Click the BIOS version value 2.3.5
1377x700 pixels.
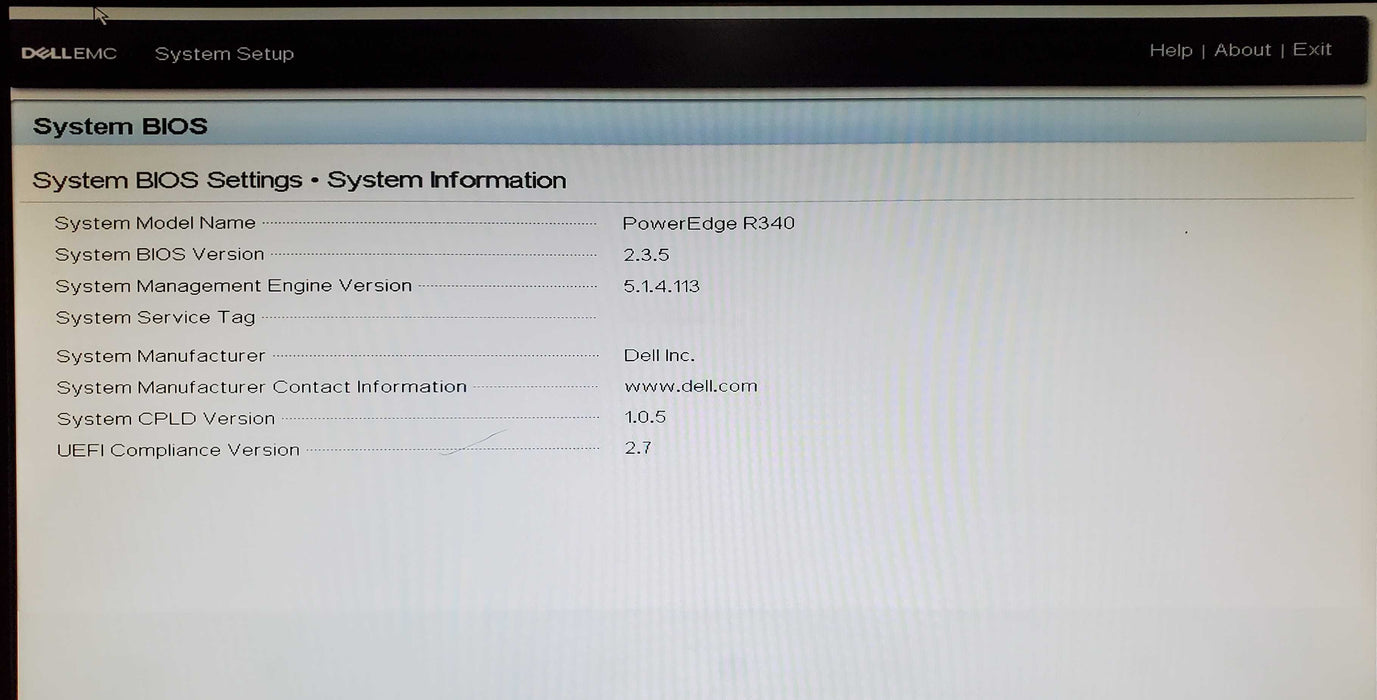(x=646, y=255)
